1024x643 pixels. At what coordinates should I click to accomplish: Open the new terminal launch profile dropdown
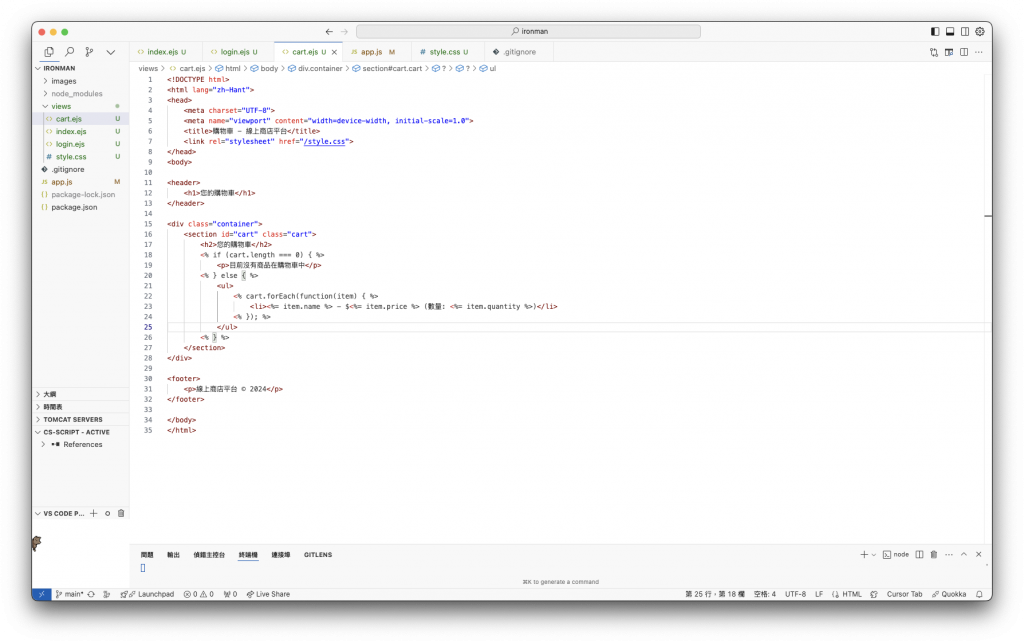[x=874, y=555]
